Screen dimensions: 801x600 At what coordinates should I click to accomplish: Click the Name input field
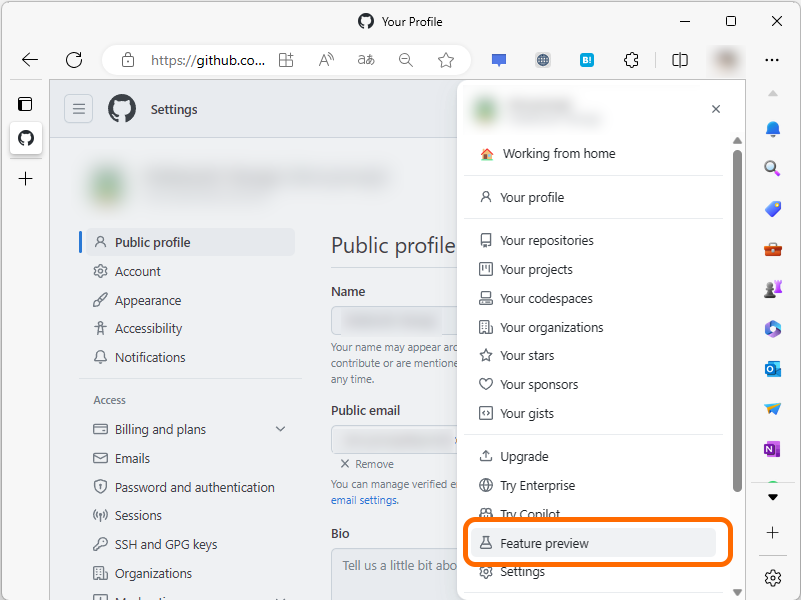click(394, 321)
